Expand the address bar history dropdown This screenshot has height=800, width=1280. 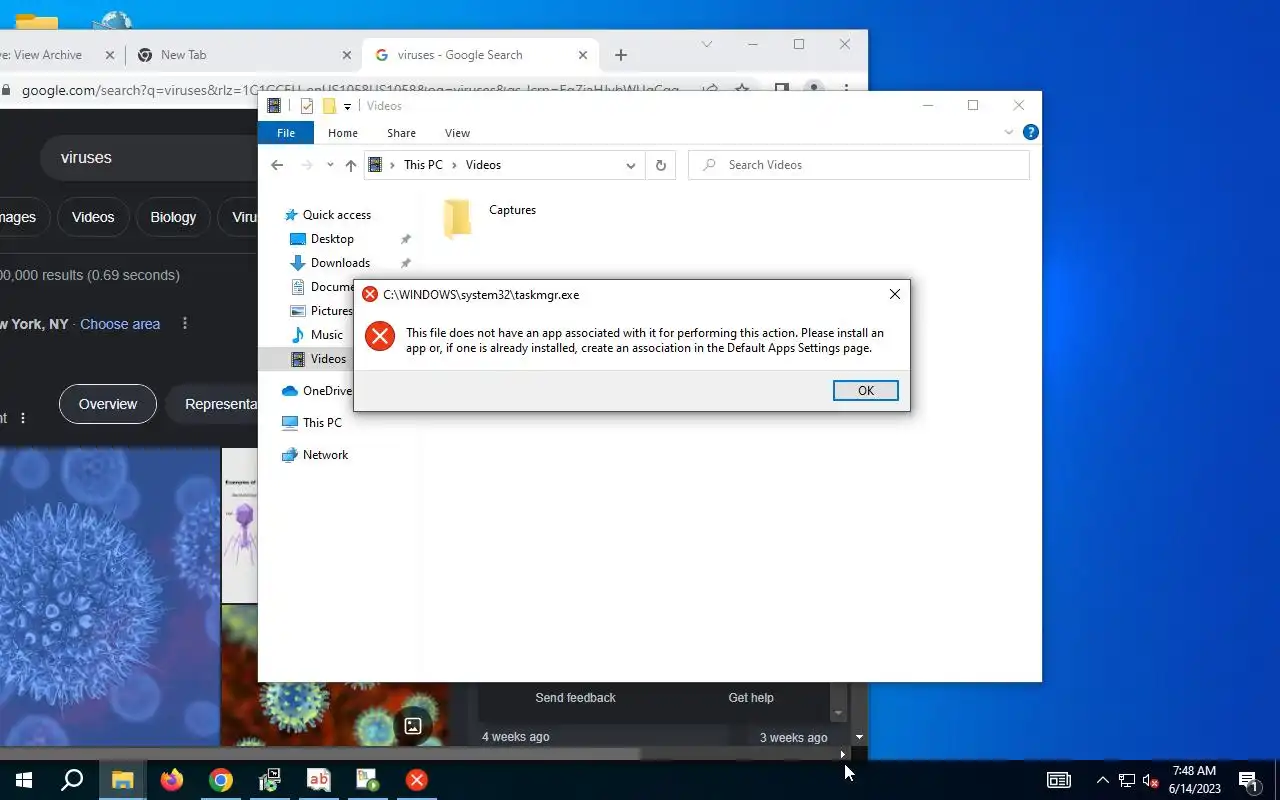[x=631, y=165]
